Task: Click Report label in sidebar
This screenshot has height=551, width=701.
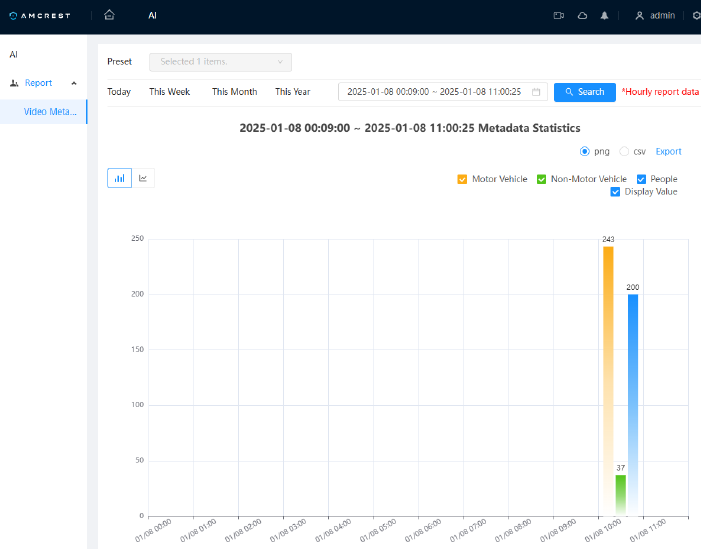Action: point(38,83)
